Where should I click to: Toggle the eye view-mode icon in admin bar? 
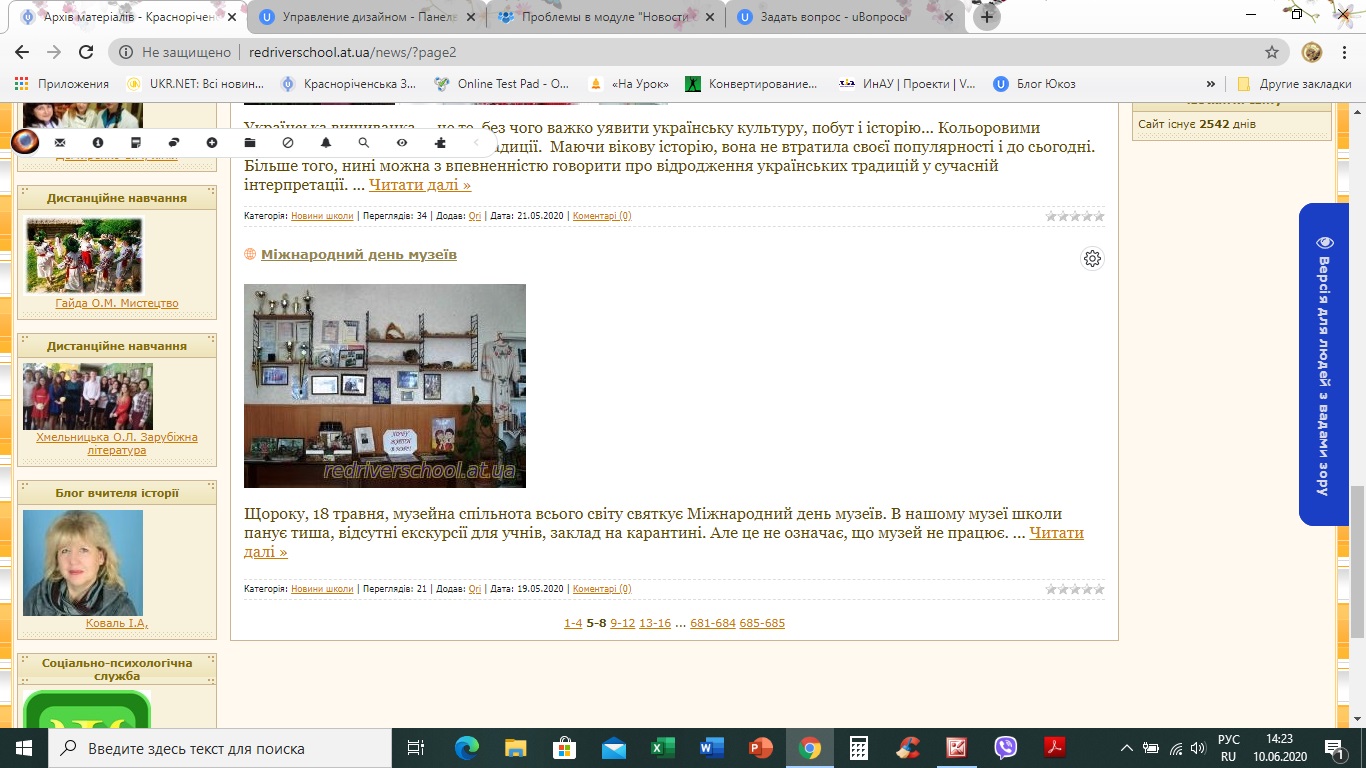coord(402,143)
